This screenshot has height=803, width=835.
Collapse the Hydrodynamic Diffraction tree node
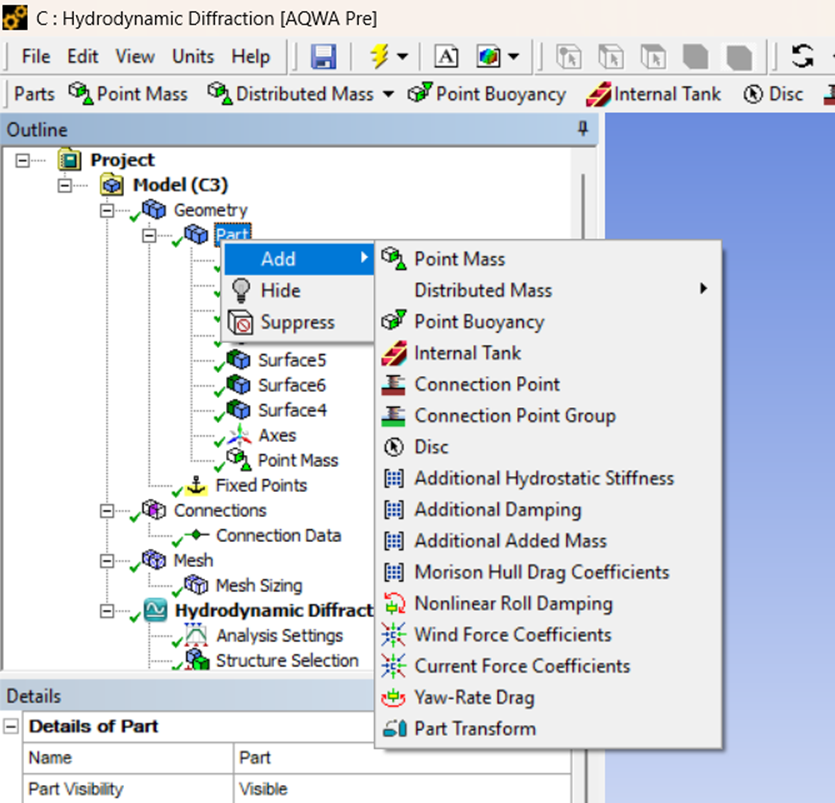pos(107,611)
